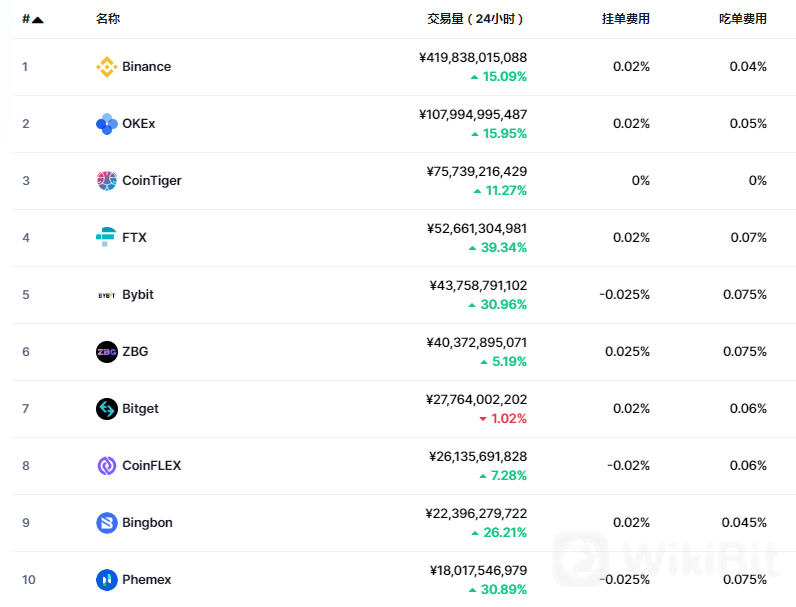The width and height of the screenshot is (796, 607).
Task: Open the CoinFLEX exchange name link
Action: pos(151,466)
